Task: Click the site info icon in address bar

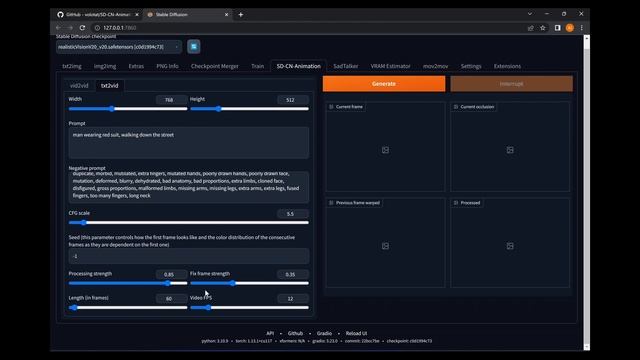Action: pos(97,28)
